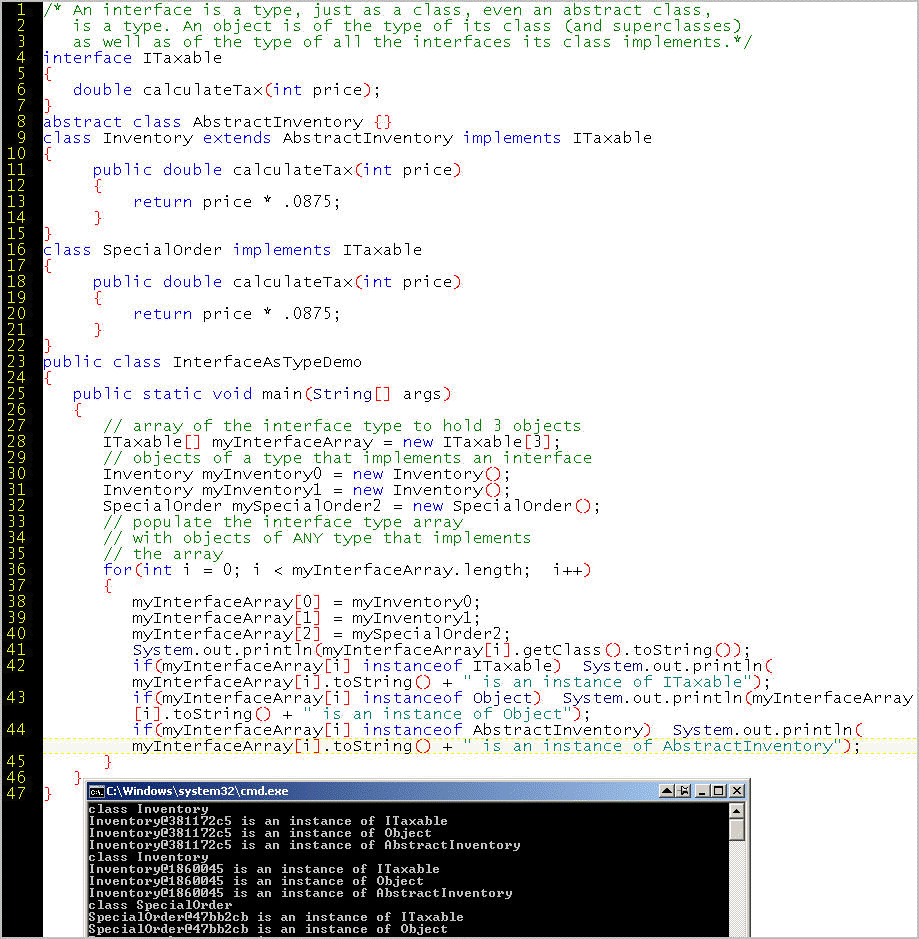Click 'instanceof ITaxable' on line 42
Viewport: 919px width, 939px height.
point(457,666)
